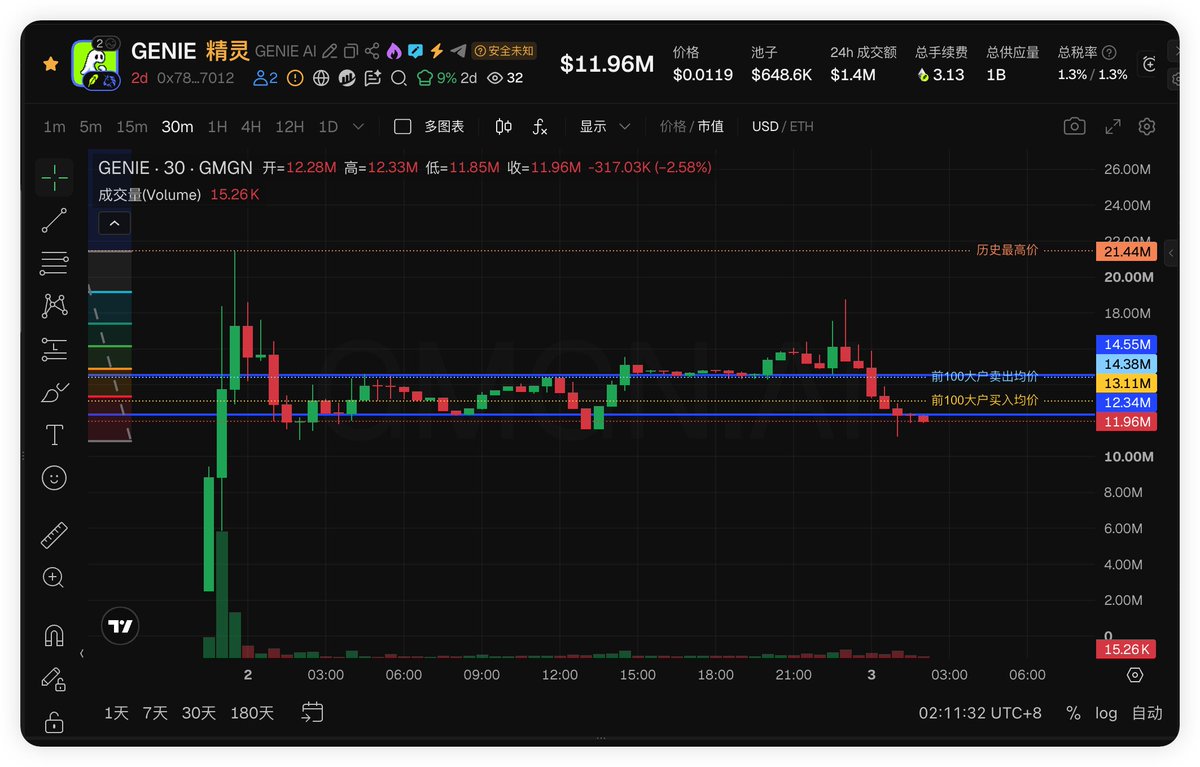Click the yellow lightning bolt icon

tap(436, 51)
